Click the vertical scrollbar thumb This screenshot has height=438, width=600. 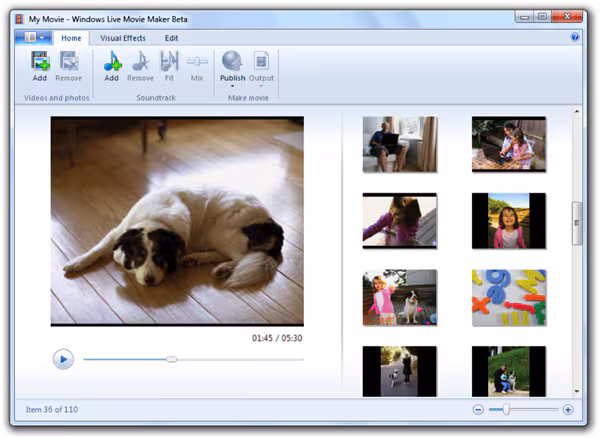[x=577, y=223]
